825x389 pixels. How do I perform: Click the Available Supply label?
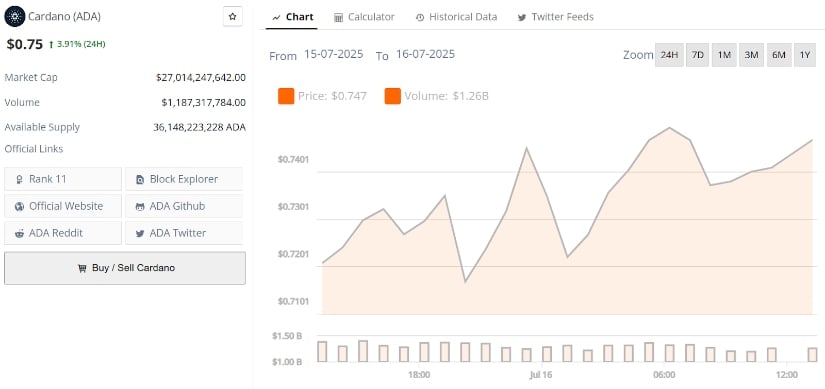coord(42,127)
